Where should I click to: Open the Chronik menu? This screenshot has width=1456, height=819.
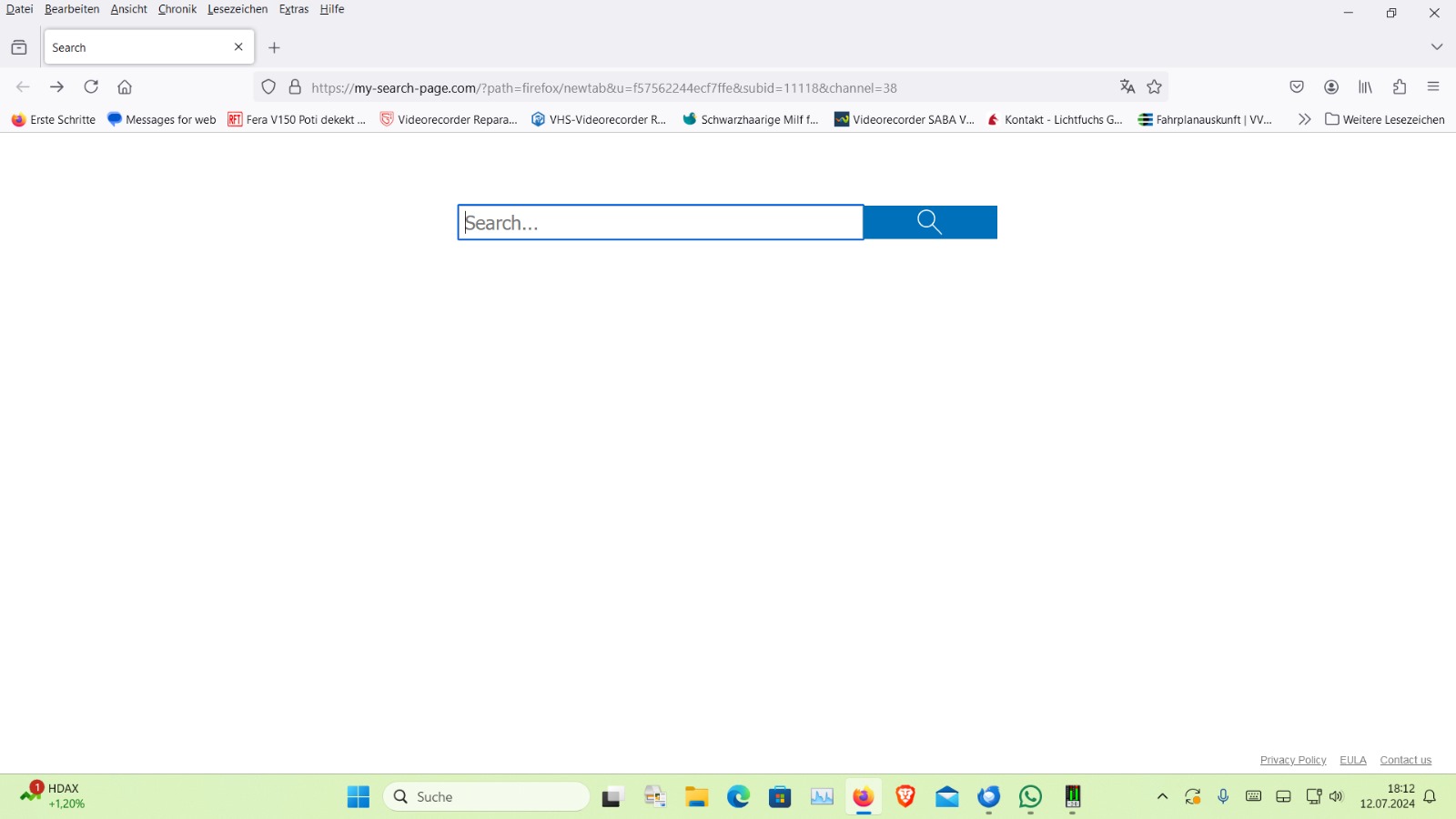click(x=177, y=9)
